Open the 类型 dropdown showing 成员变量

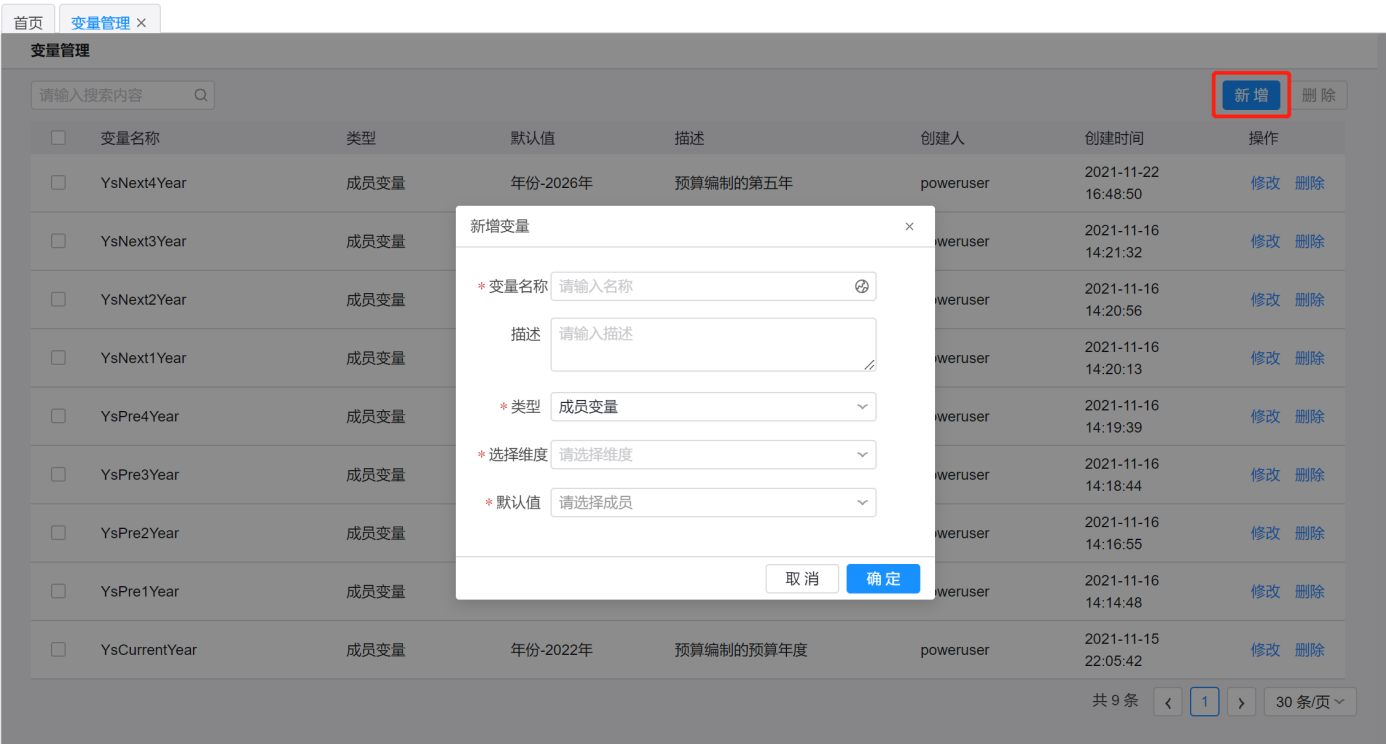point(713,407)
